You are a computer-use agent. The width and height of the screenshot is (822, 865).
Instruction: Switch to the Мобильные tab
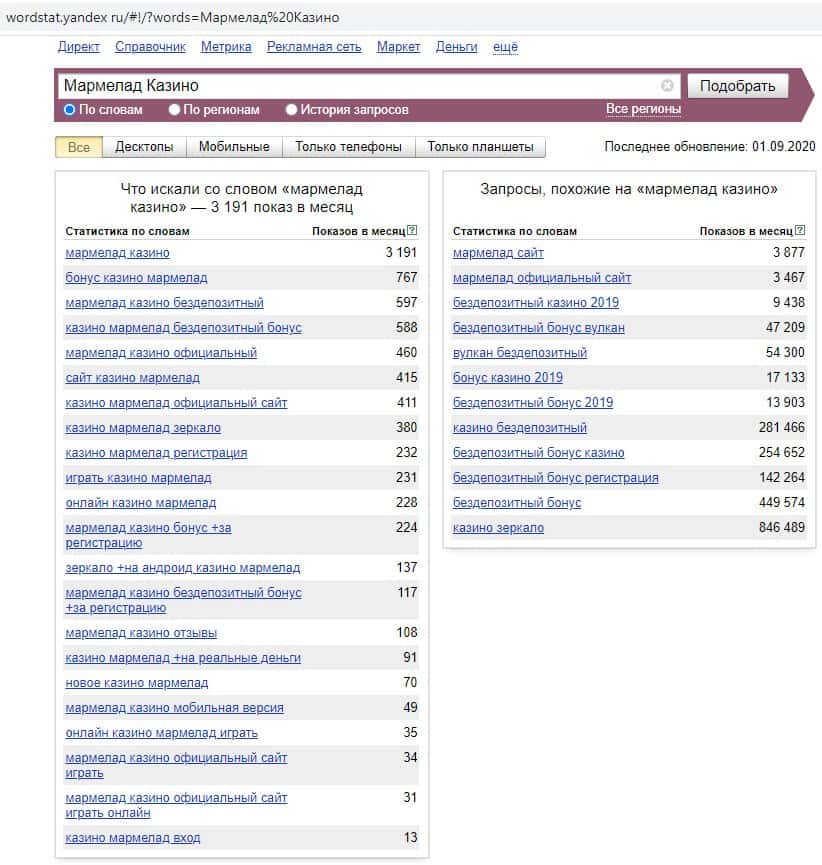pos(234,147)
